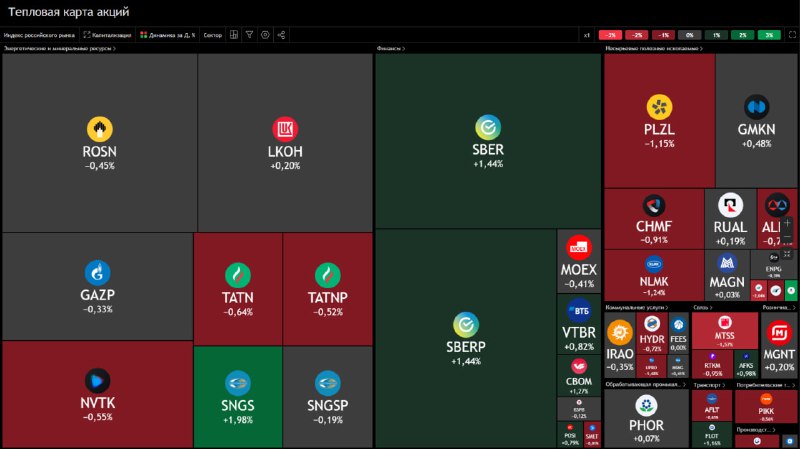
Task: Select the PIKK developer logo
Action: coord(766,400)
